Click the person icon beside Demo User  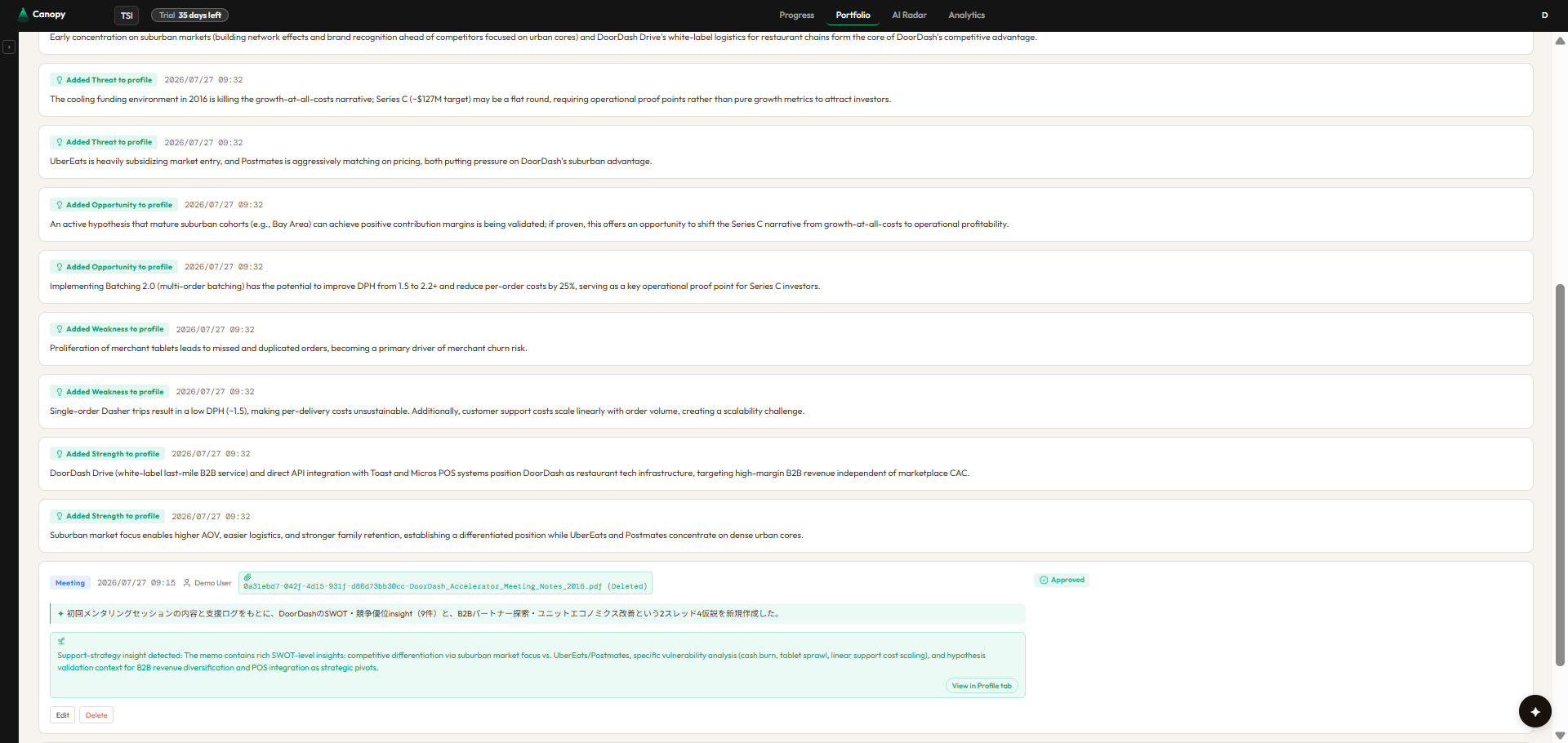tap(187, 583)
